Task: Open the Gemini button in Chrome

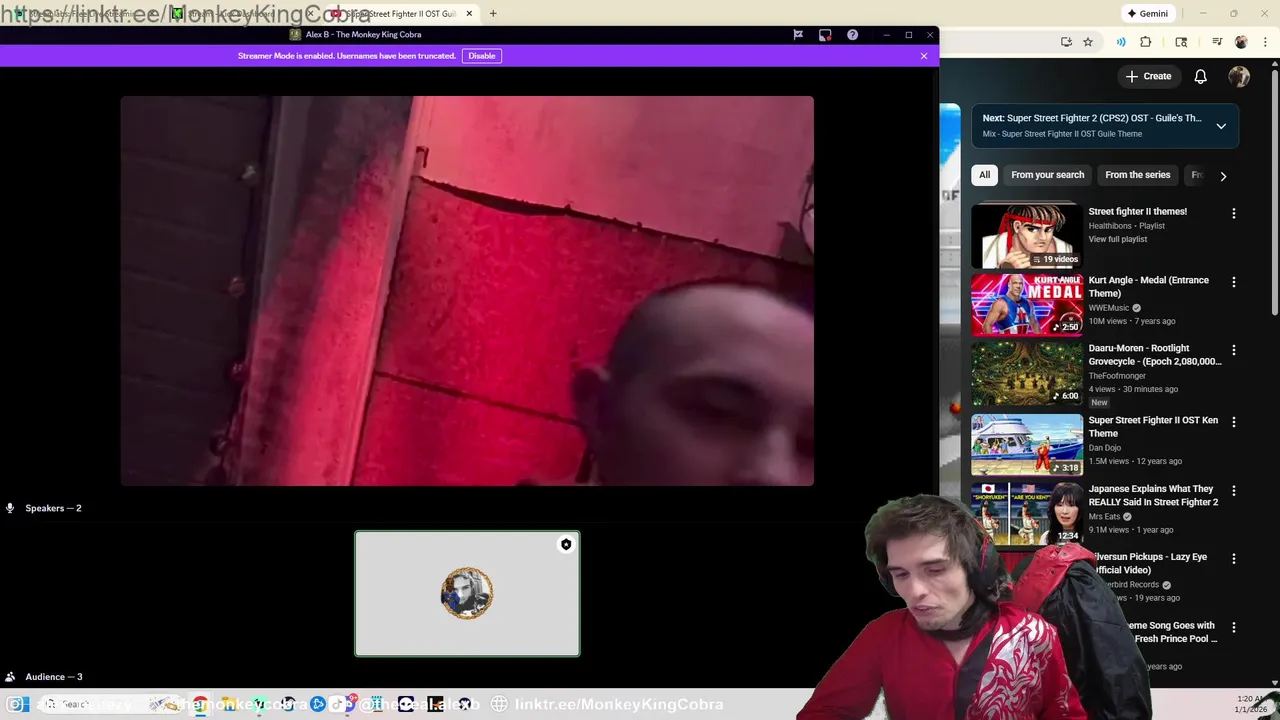Action: tap(1148, 14)
